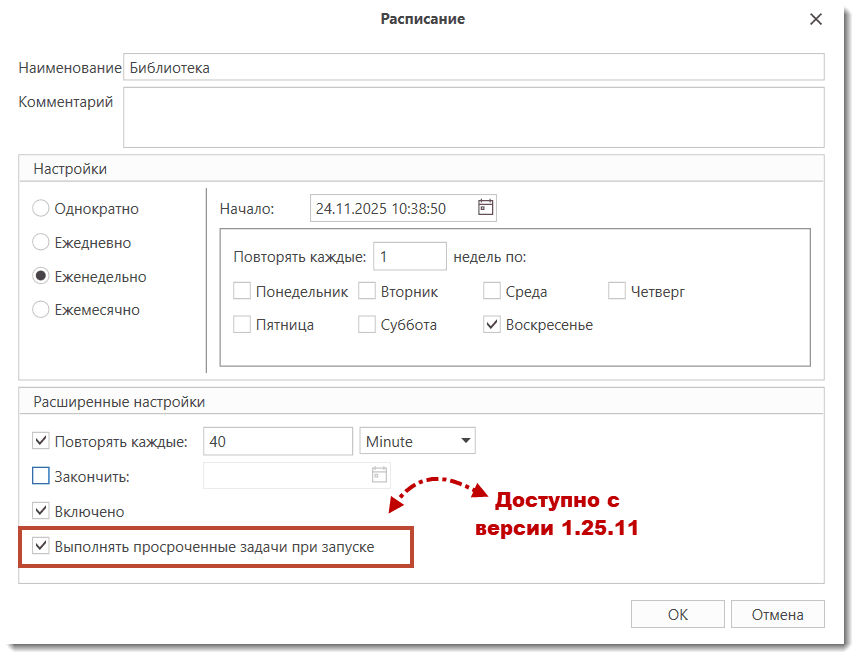Click the Наименование field containing Библиотека

coord(473,67)
